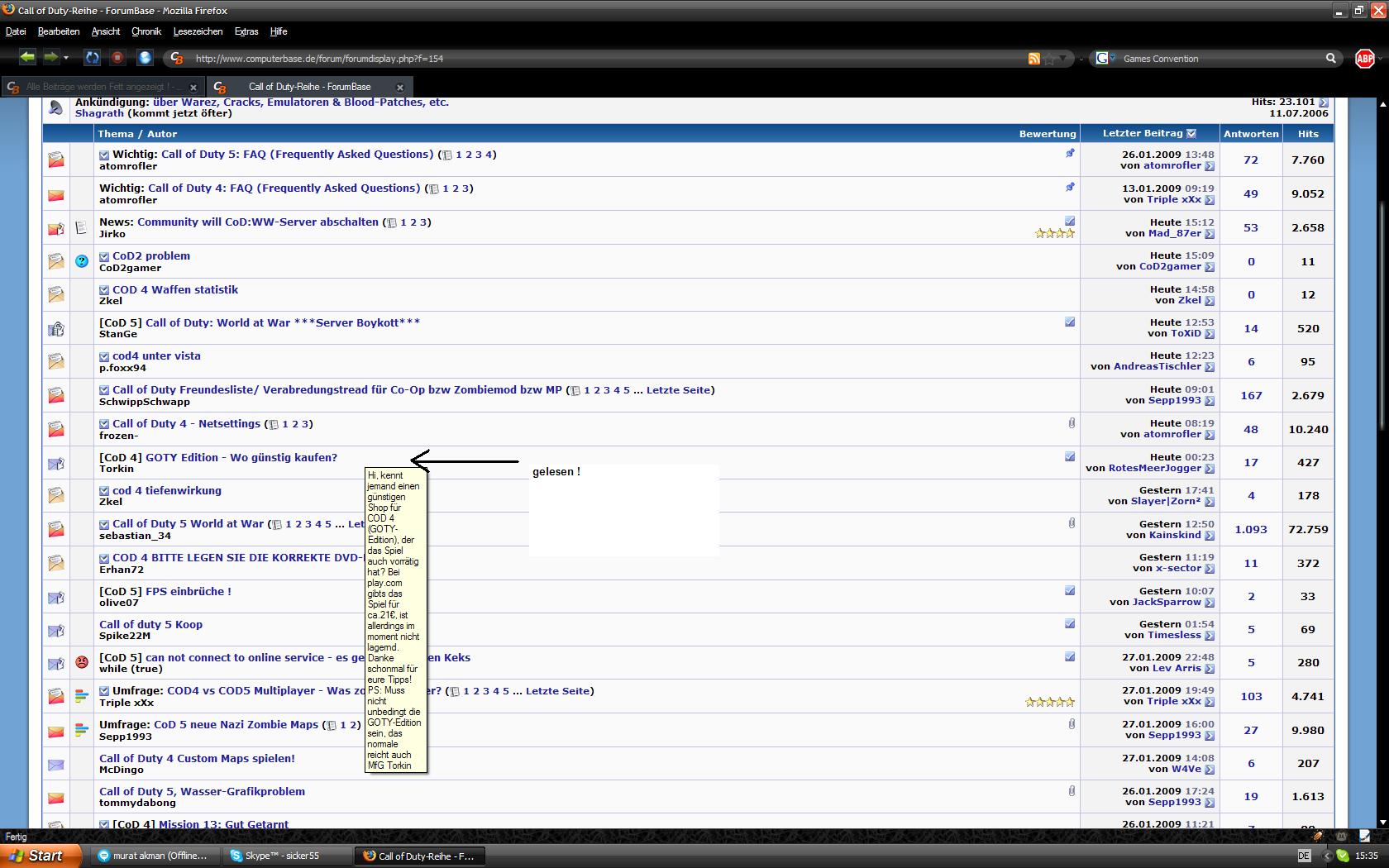The image size is (1389, 868).
Task: Click the notepad icon in status bar
Action: (1364, 836)
